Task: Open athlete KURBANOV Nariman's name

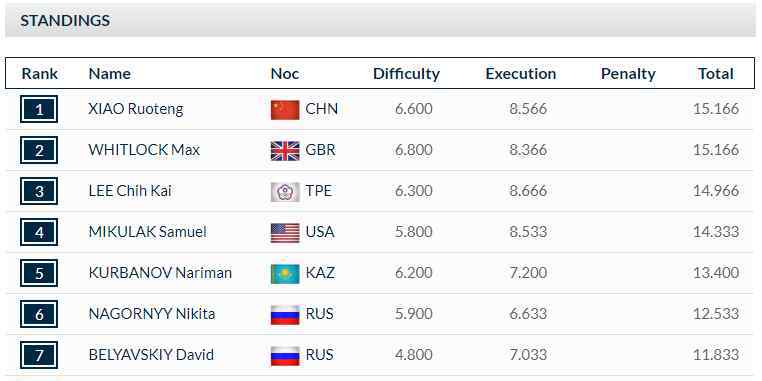Action: (x=160, y=273)
